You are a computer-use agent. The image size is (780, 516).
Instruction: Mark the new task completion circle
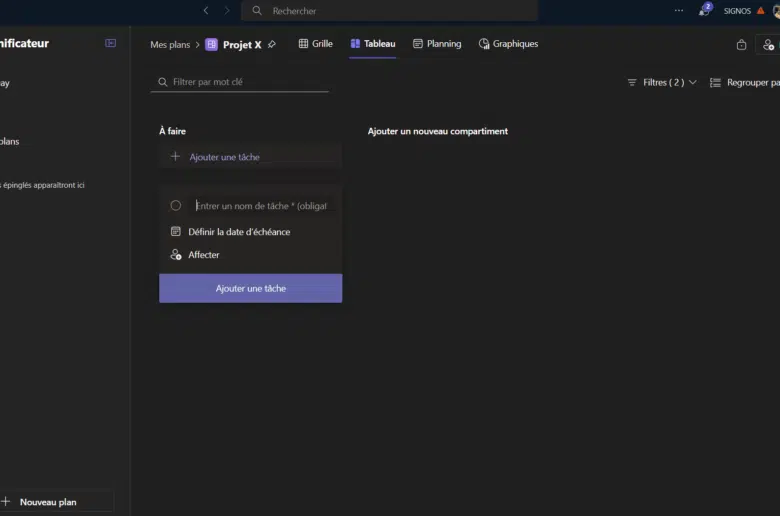[176, 206]
